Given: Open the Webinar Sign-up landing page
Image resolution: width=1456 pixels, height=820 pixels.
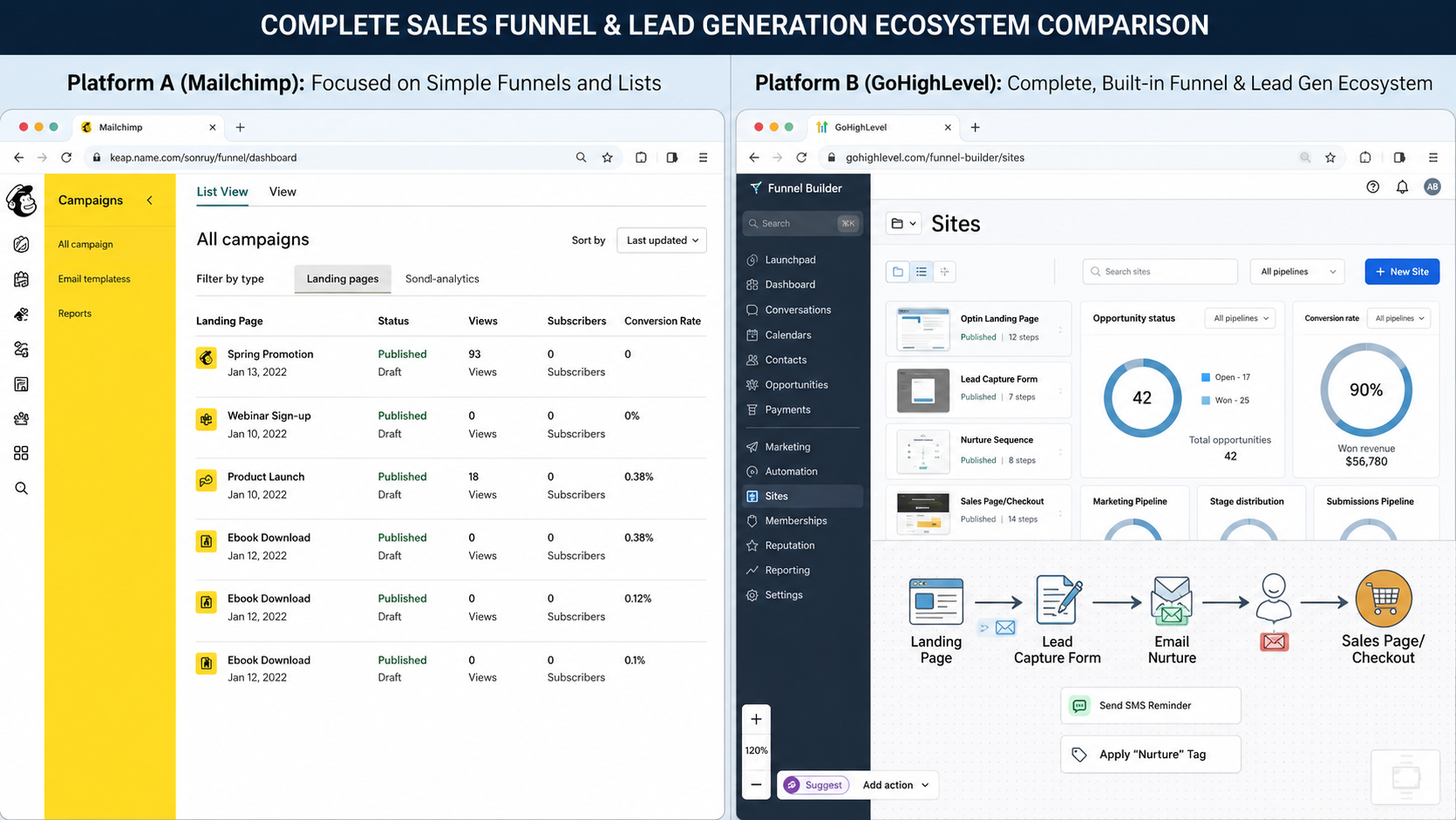Looking at the screenshot, I should 269,416.
